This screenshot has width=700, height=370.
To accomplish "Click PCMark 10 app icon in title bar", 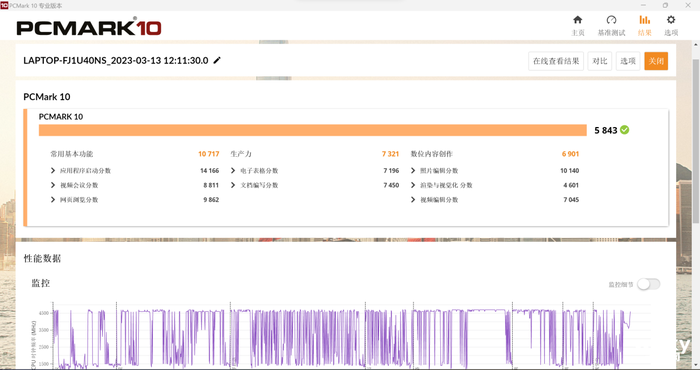I will (4, 5).
